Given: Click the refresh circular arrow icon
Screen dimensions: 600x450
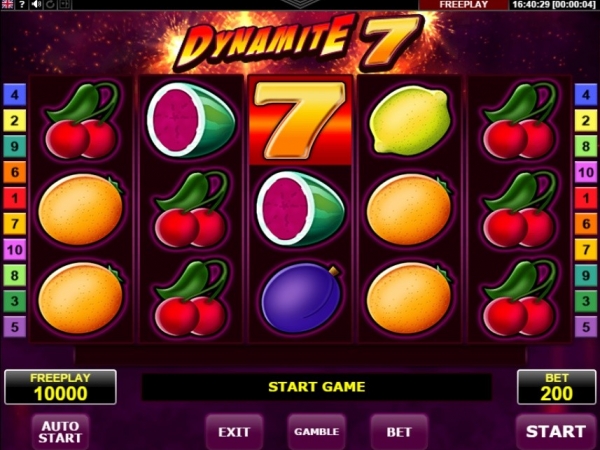Looking at the screenshot, I should tap(50, 5).
